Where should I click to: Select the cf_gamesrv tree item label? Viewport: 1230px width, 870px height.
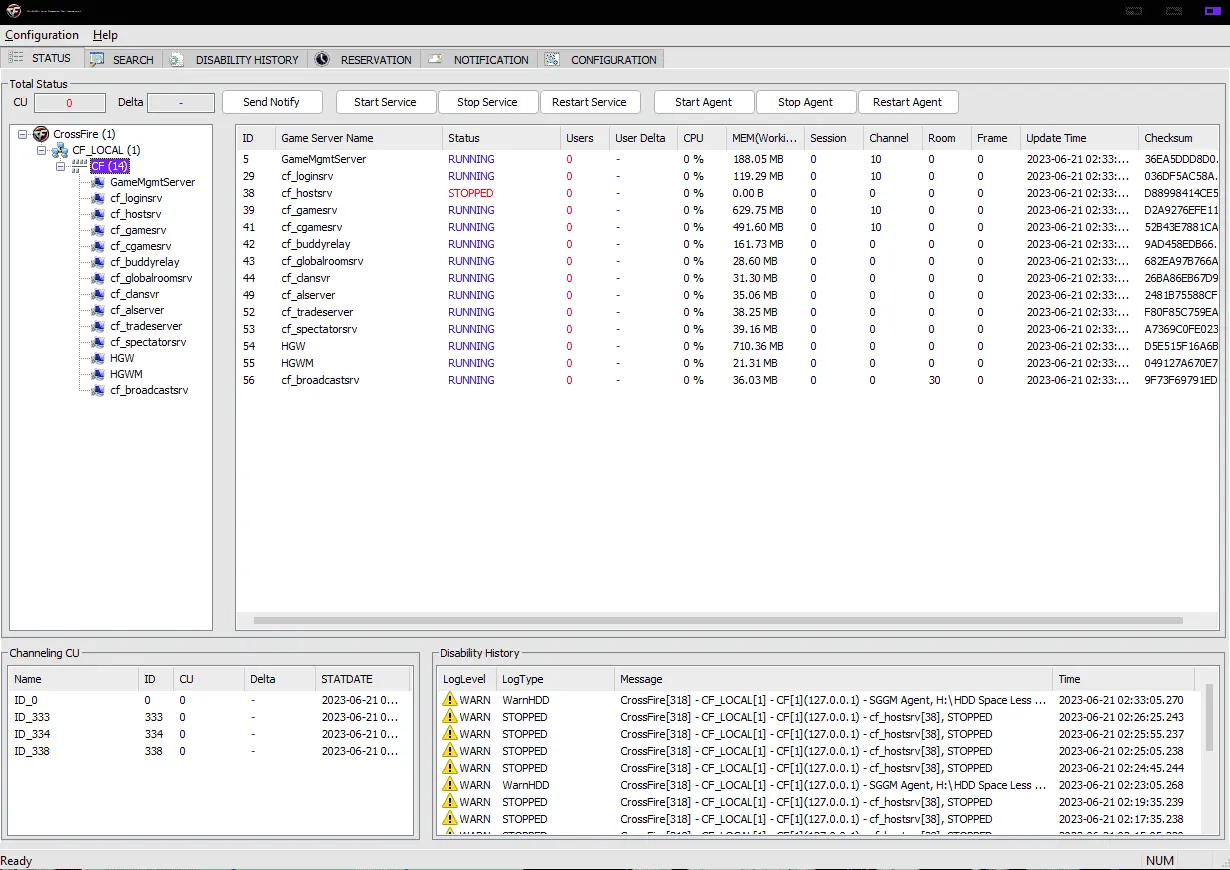tap(136, 230)
